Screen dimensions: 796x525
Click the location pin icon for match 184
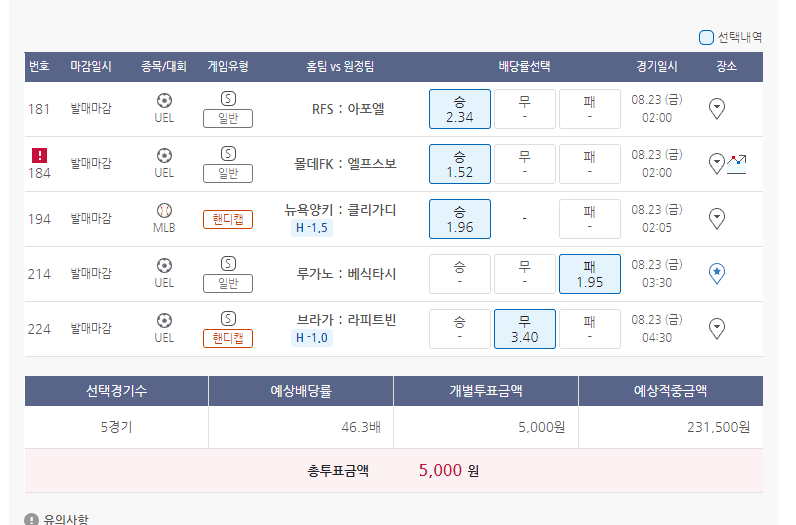coord(716,164)
